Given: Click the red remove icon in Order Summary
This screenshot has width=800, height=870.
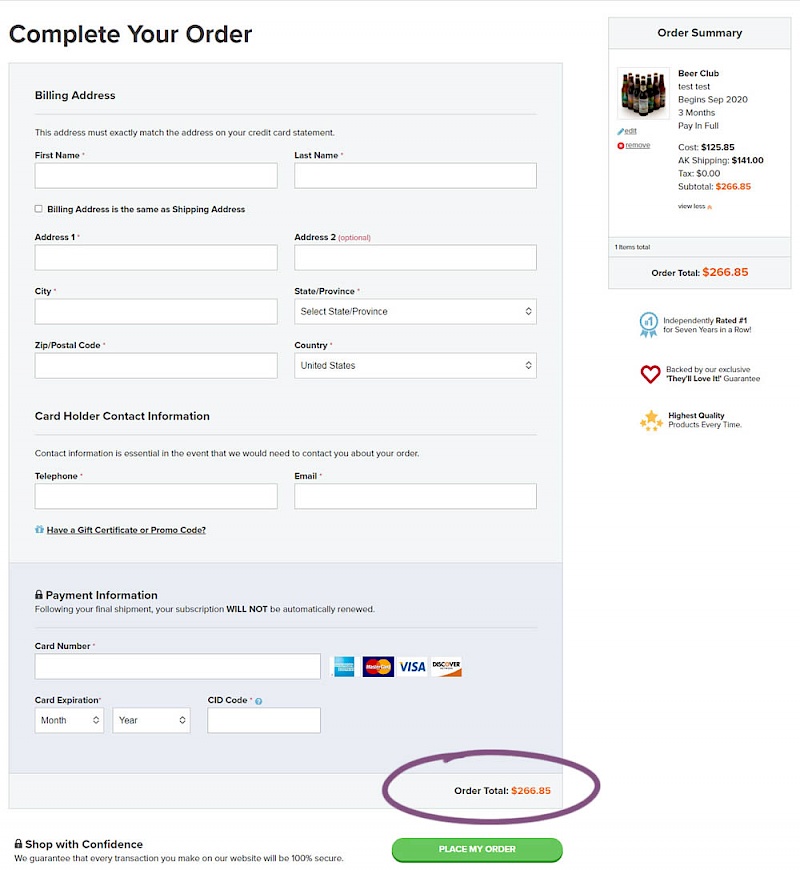Looking at the screenshot, I should (621, 146).
